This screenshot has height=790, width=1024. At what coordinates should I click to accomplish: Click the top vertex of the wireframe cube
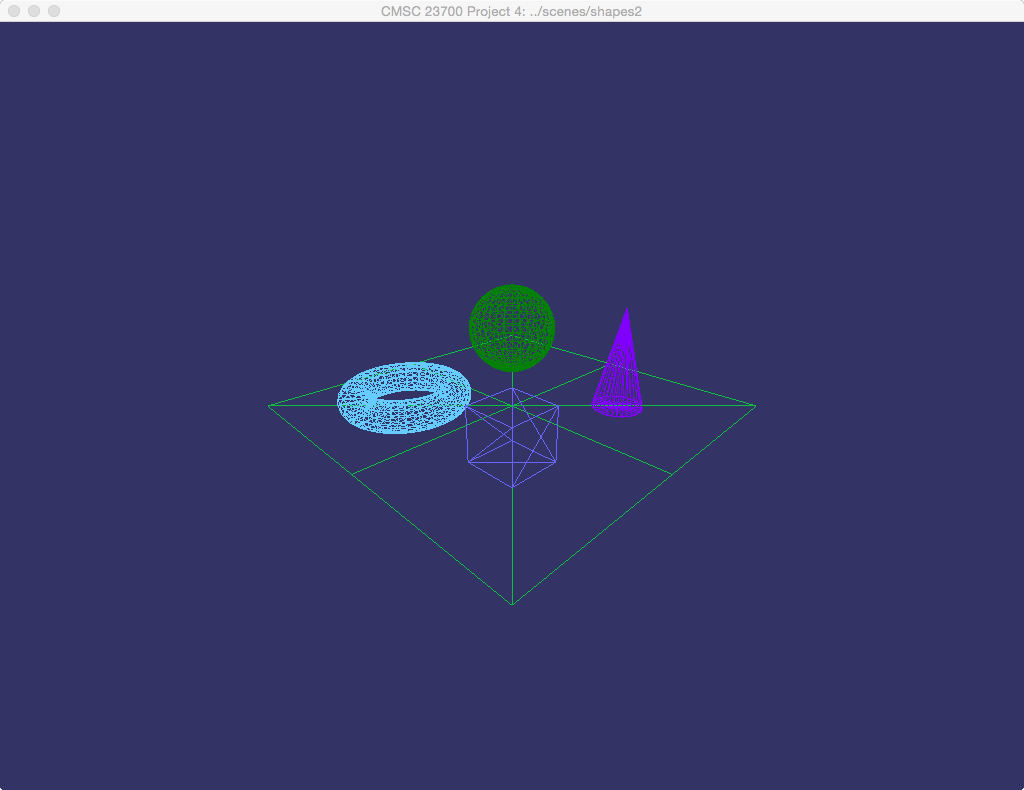pos(513,389)
